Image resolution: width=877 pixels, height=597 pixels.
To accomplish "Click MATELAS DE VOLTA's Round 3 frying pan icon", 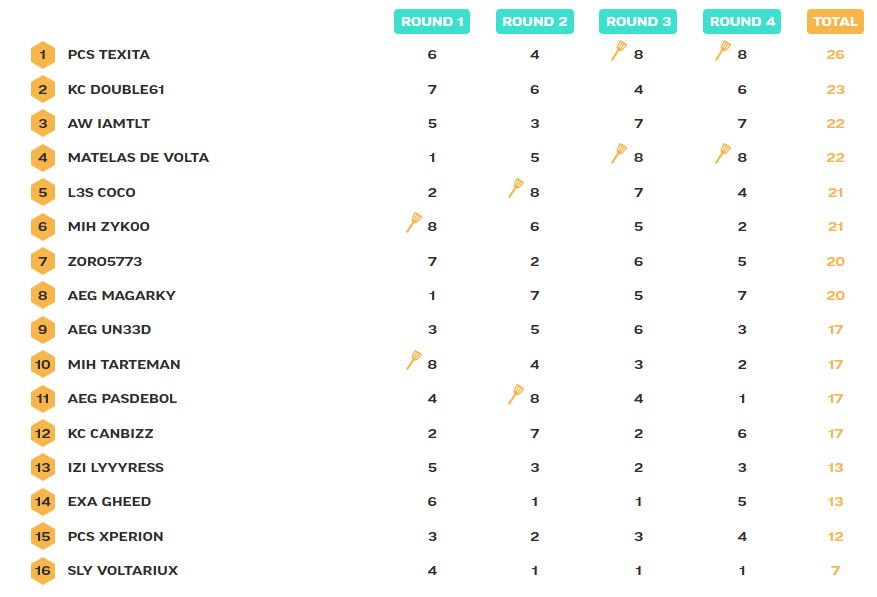I will tap(619, 154).
